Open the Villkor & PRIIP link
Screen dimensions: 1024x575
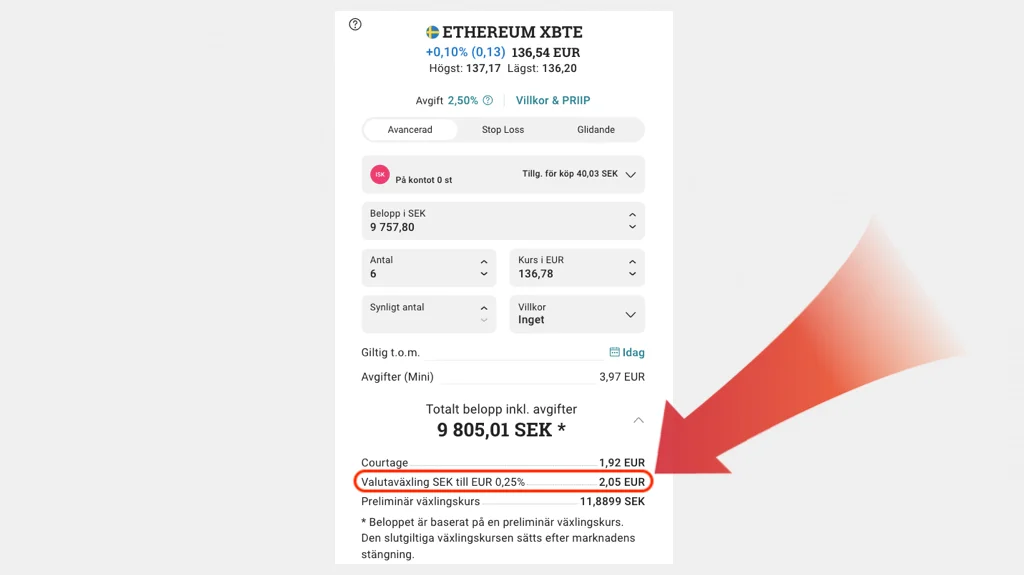tap(553, 100)
